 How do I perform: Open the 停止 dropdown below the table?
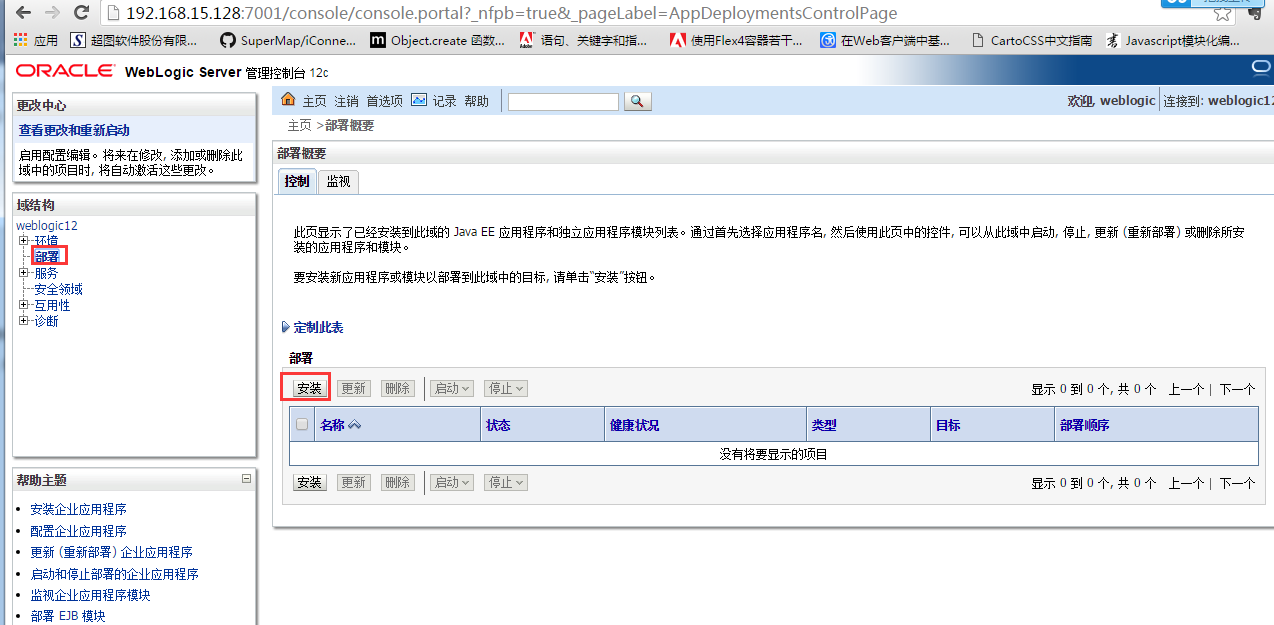[x=505, y=482]
